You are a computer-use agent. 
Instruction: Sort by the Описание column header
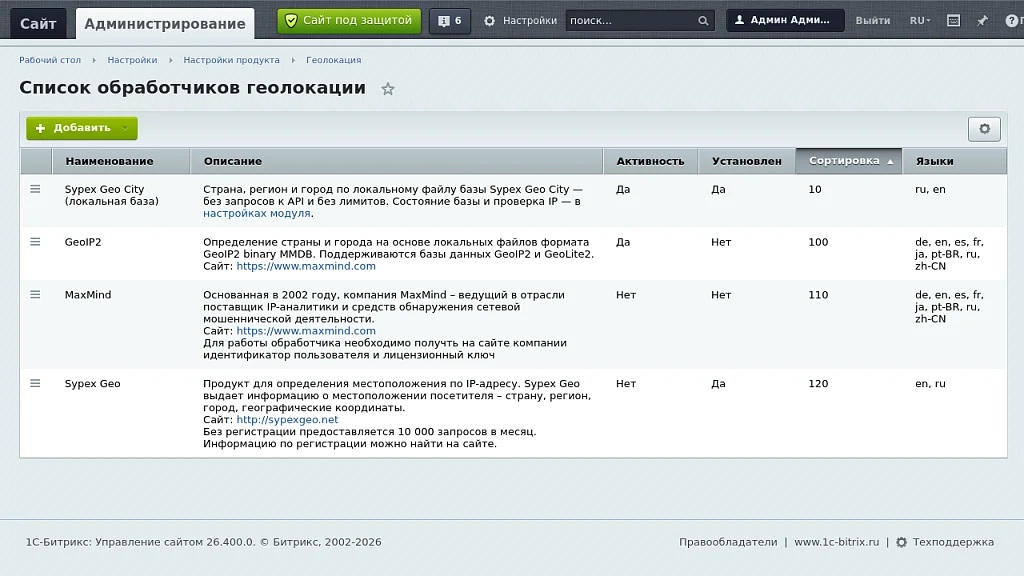pos(397,161)
